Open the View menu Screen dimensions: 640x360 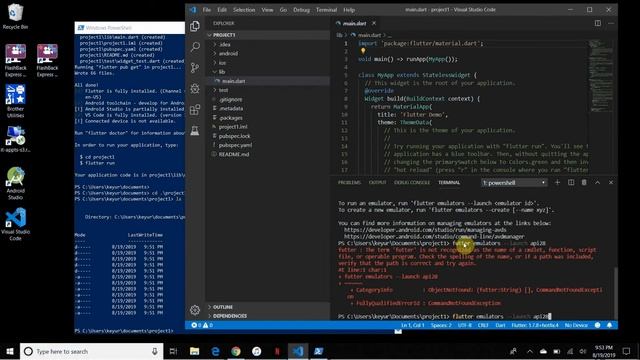coord(267,10)
